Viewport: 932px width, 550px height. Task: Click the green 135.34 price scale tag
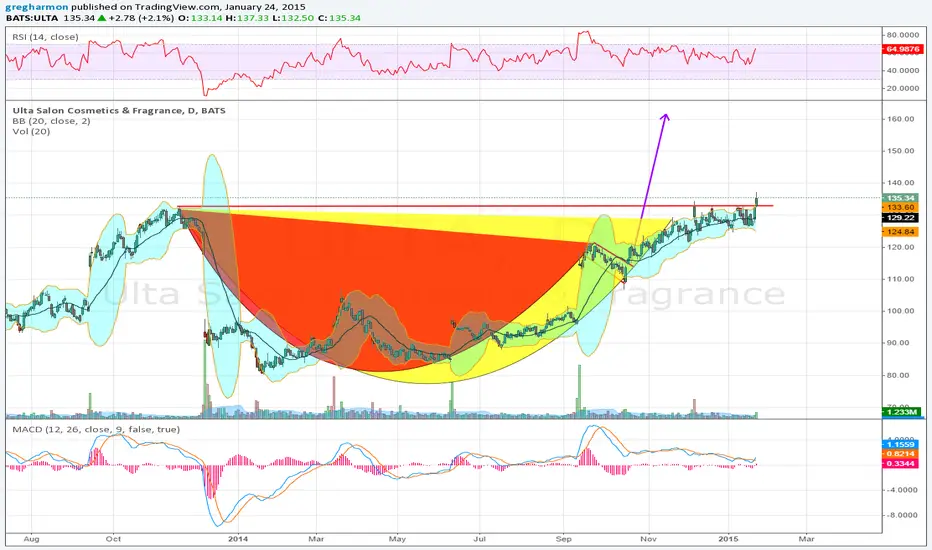point(901,198)
